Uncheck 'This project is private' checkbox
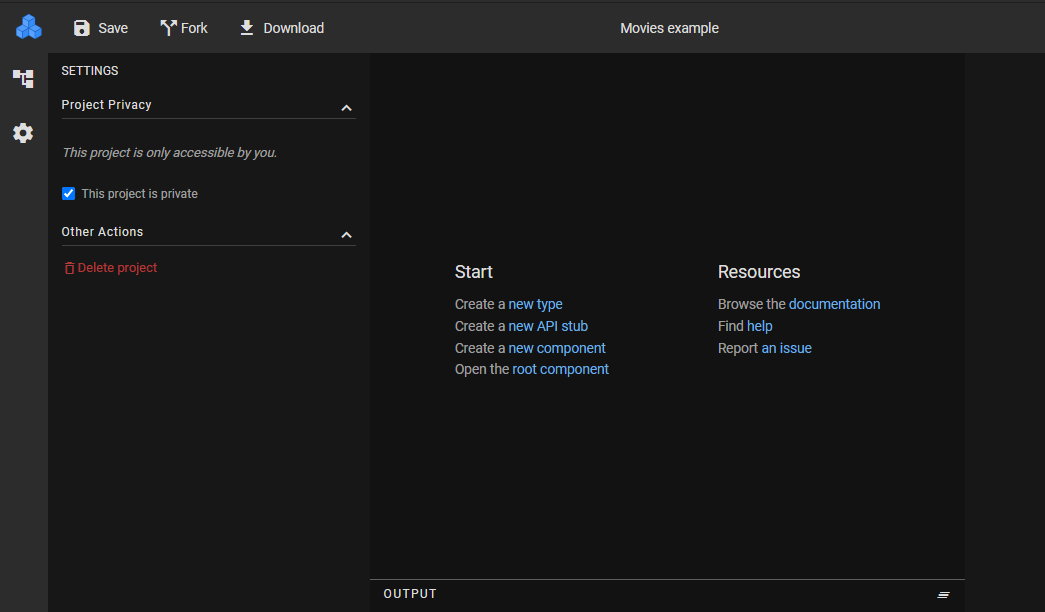 69,193
